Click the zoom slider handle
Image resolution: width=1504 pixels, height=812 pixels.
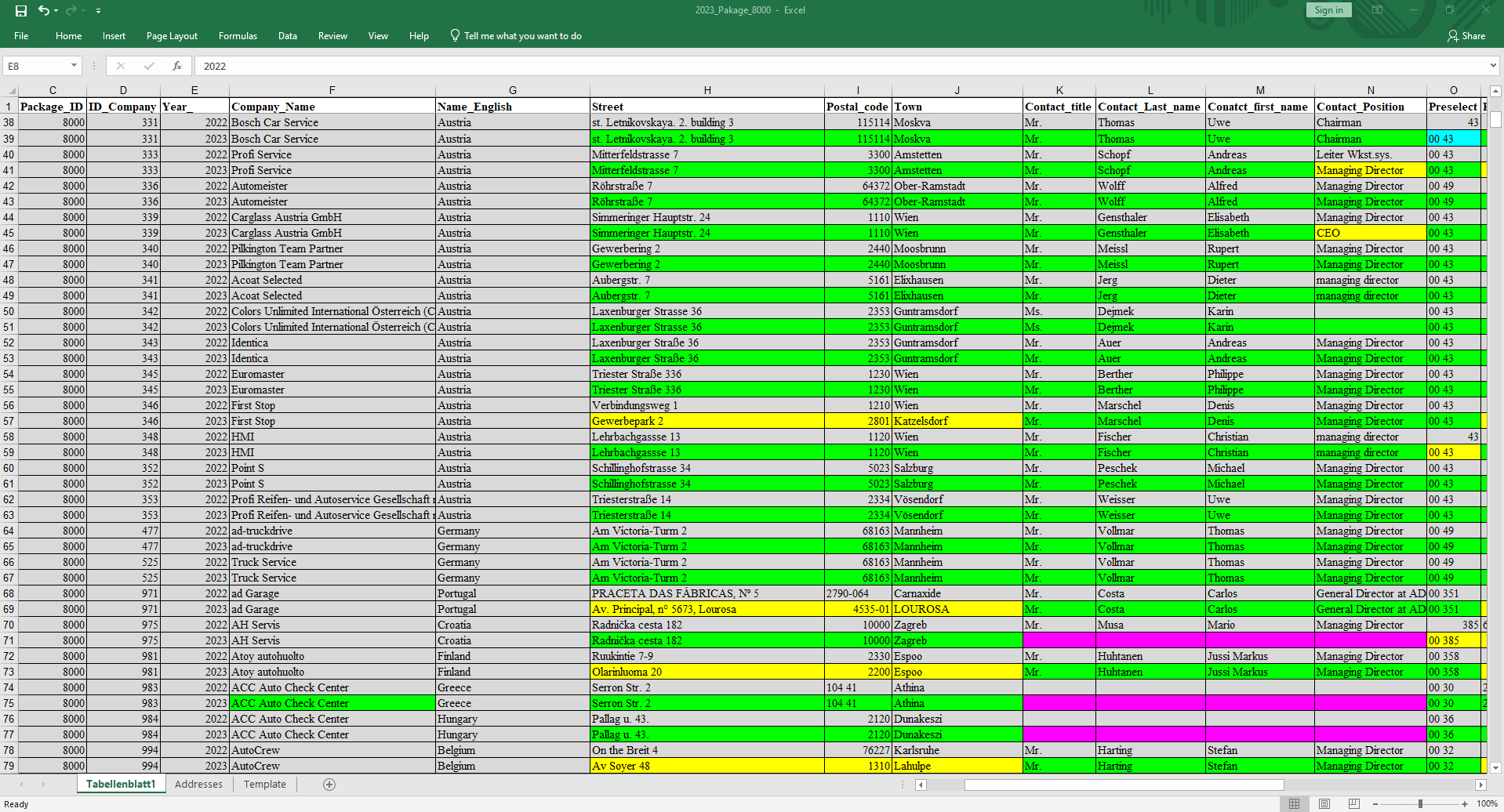point(1420,803)
